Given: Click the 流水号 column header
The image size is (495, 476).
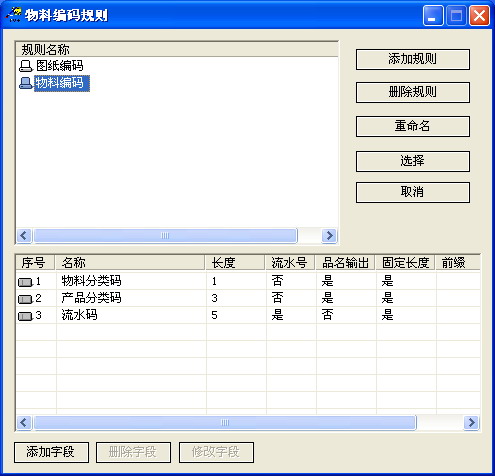Looking at the screenshot, I should point(290,263).
